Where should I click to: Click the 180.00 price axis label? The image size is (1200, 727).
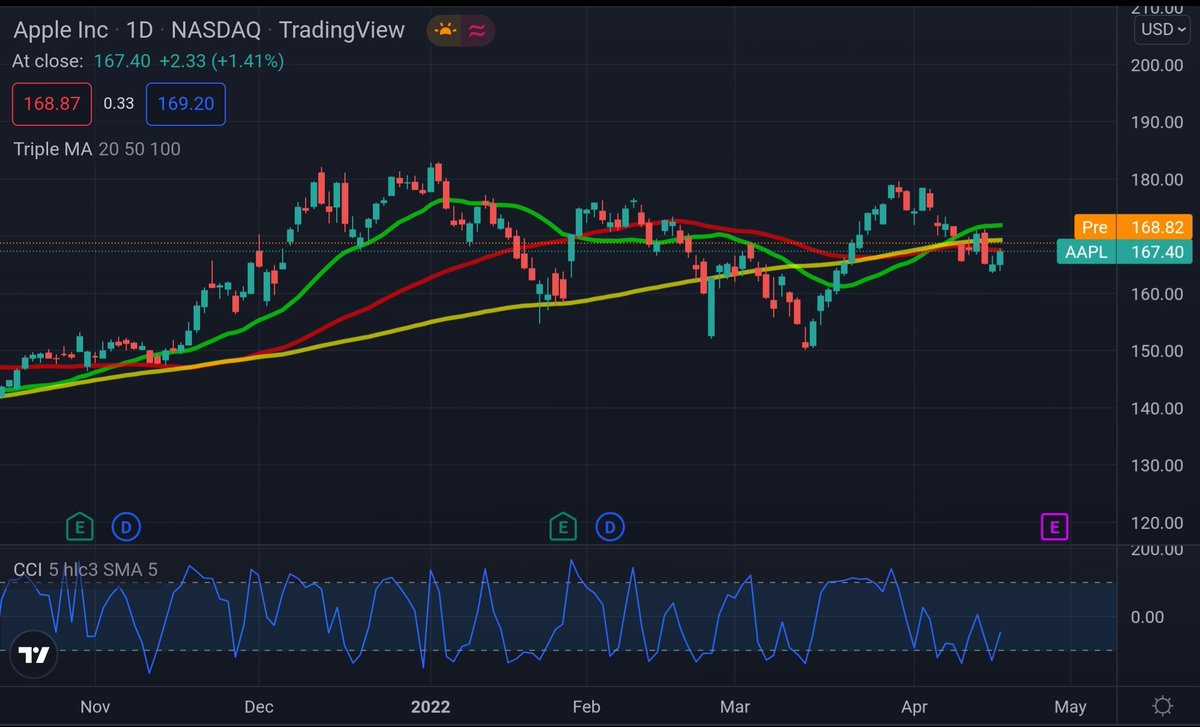(x=1157, y=179)
